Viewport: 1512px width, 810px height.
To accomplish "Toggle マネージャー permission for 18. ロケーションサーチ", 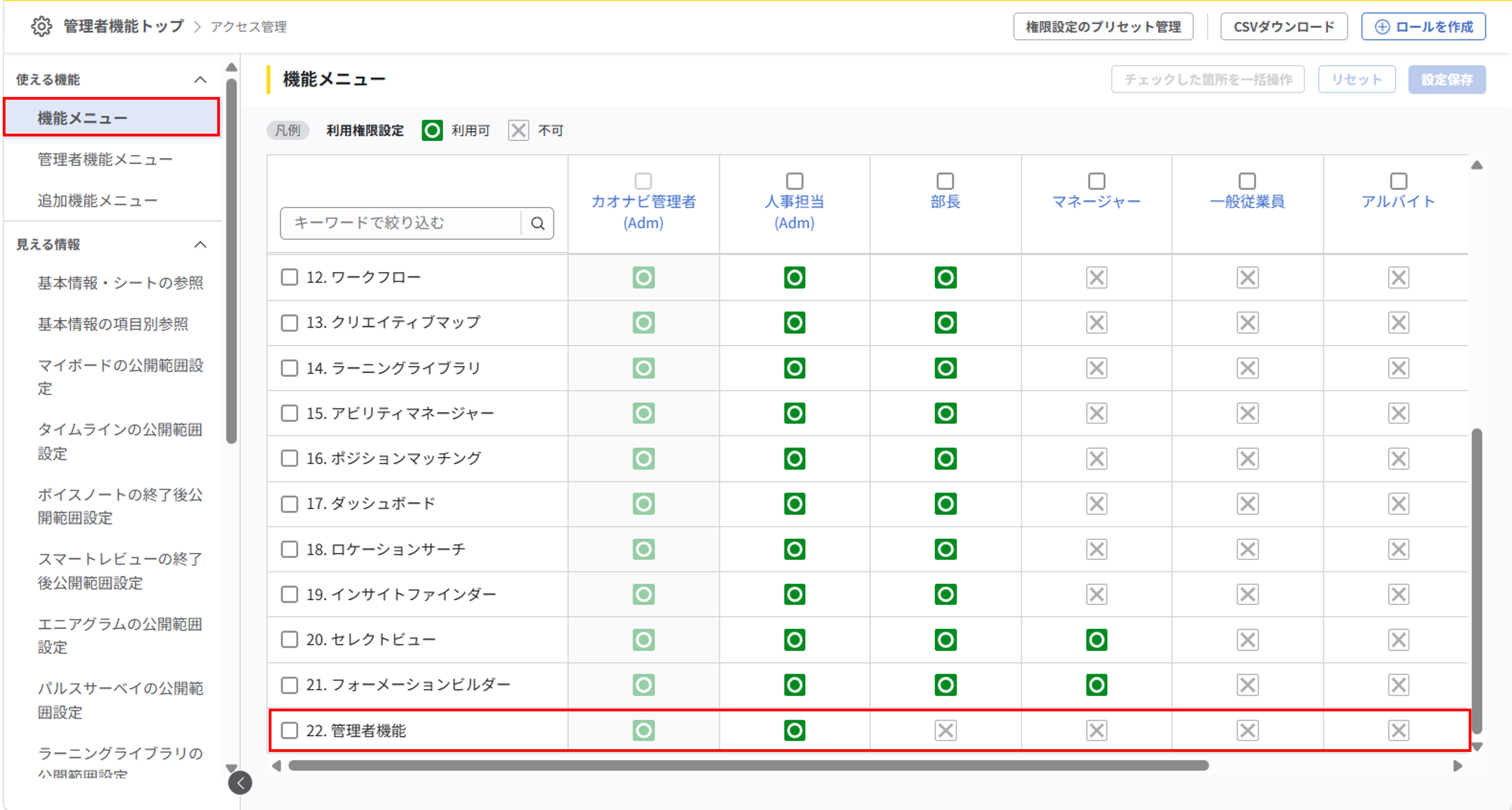I will (x=1097, y=550).
